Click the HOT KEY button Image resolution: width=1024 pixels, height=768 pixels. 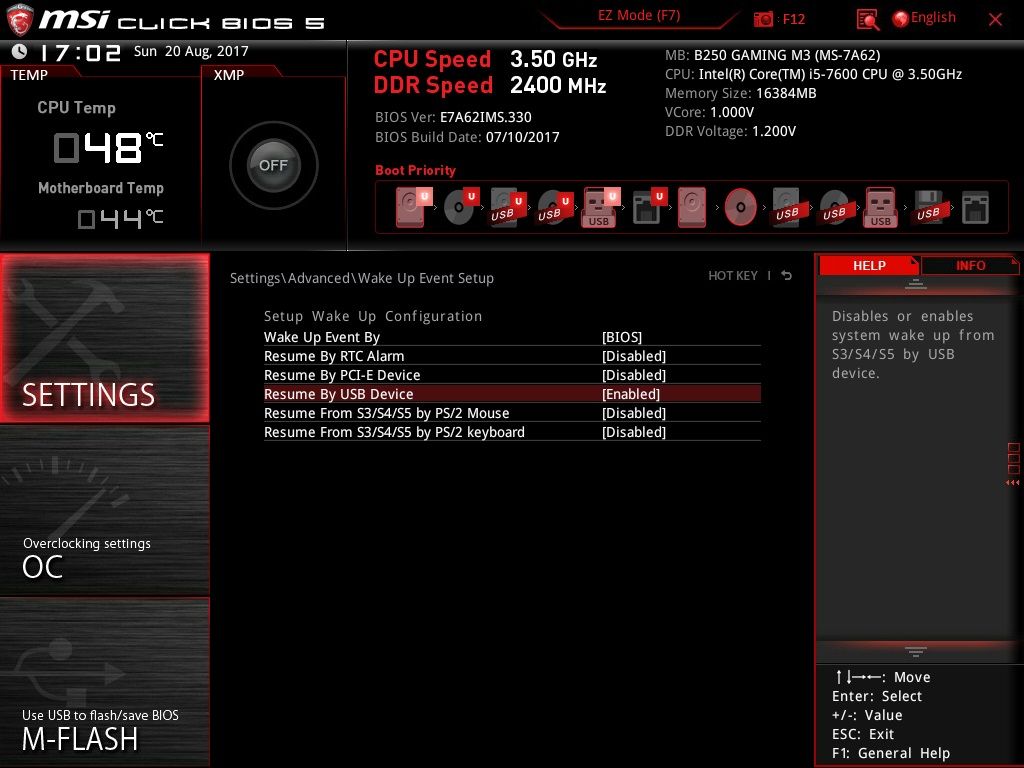point(733,276)
